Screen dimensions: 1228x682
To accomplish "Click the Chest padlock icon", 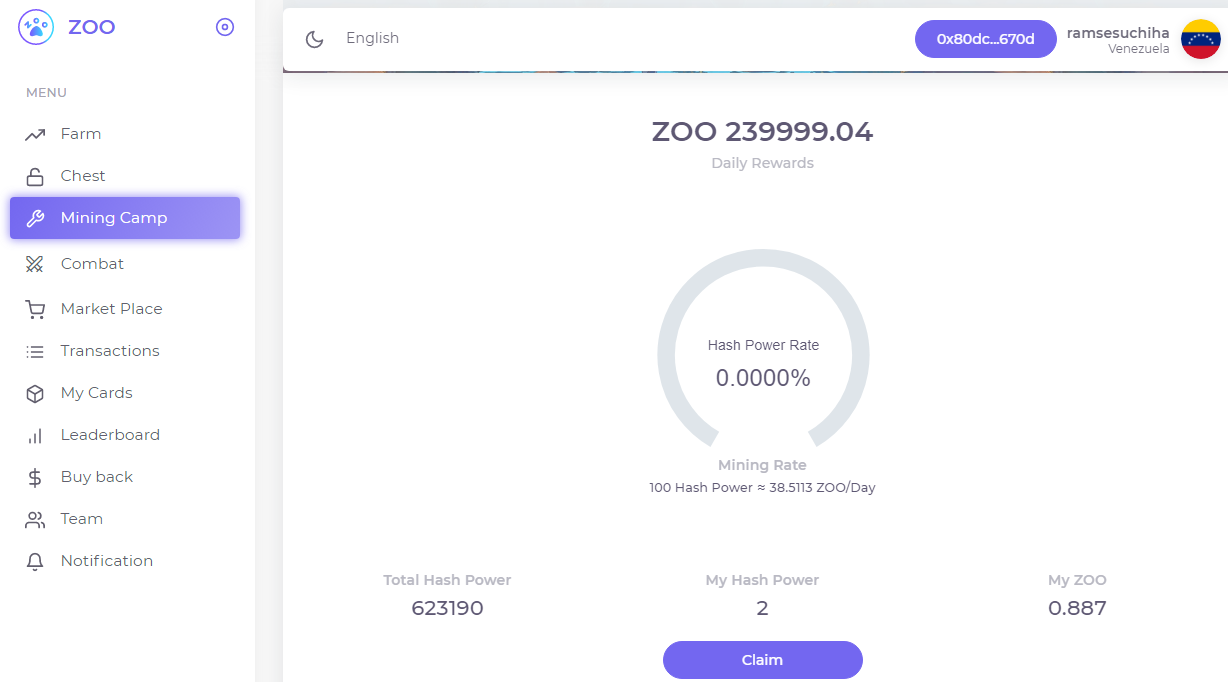I will (35, 176).
